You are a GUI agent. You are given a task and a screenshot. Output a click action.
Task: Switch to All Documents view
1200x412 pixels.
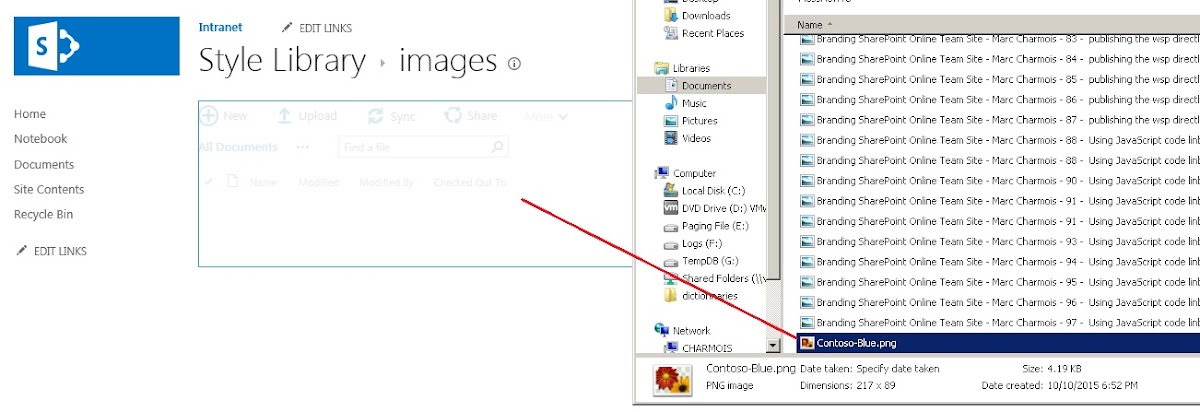(x=238, y=147)
